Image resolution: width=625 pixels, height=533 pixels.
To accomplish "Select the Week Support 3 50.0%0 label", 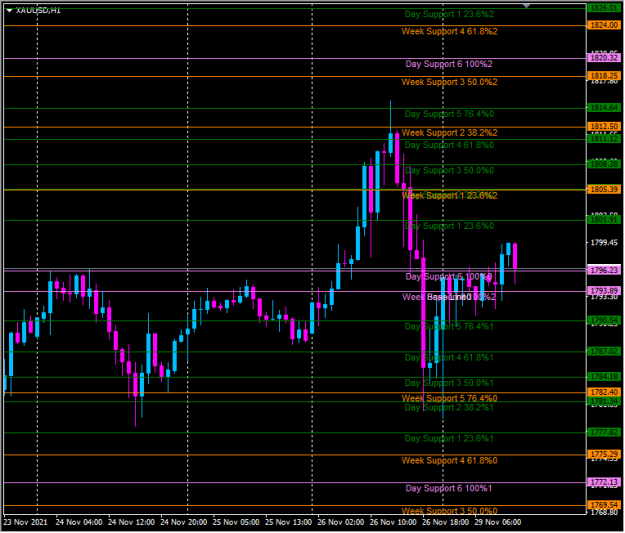I will point(449,511).
